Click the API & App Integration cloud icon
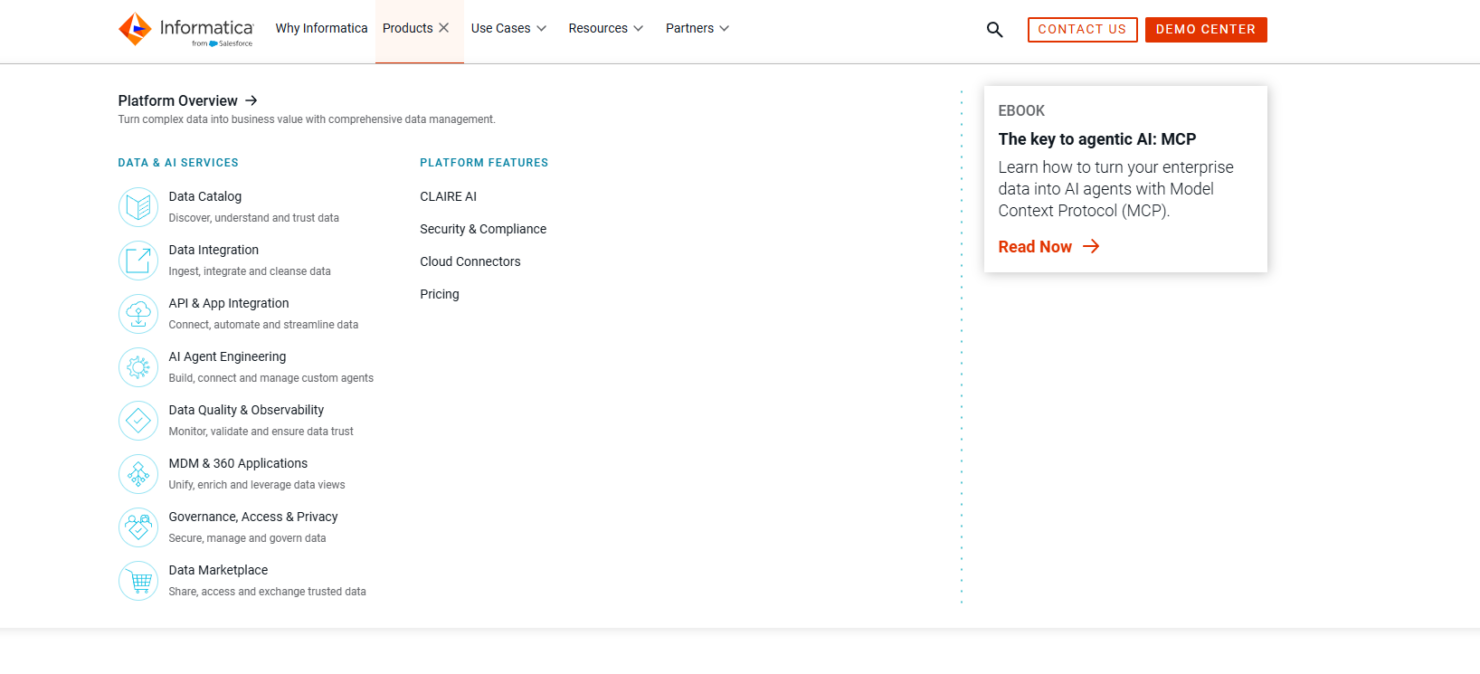The width and height of the screenshot is (1480, 674). coord(138,314)
